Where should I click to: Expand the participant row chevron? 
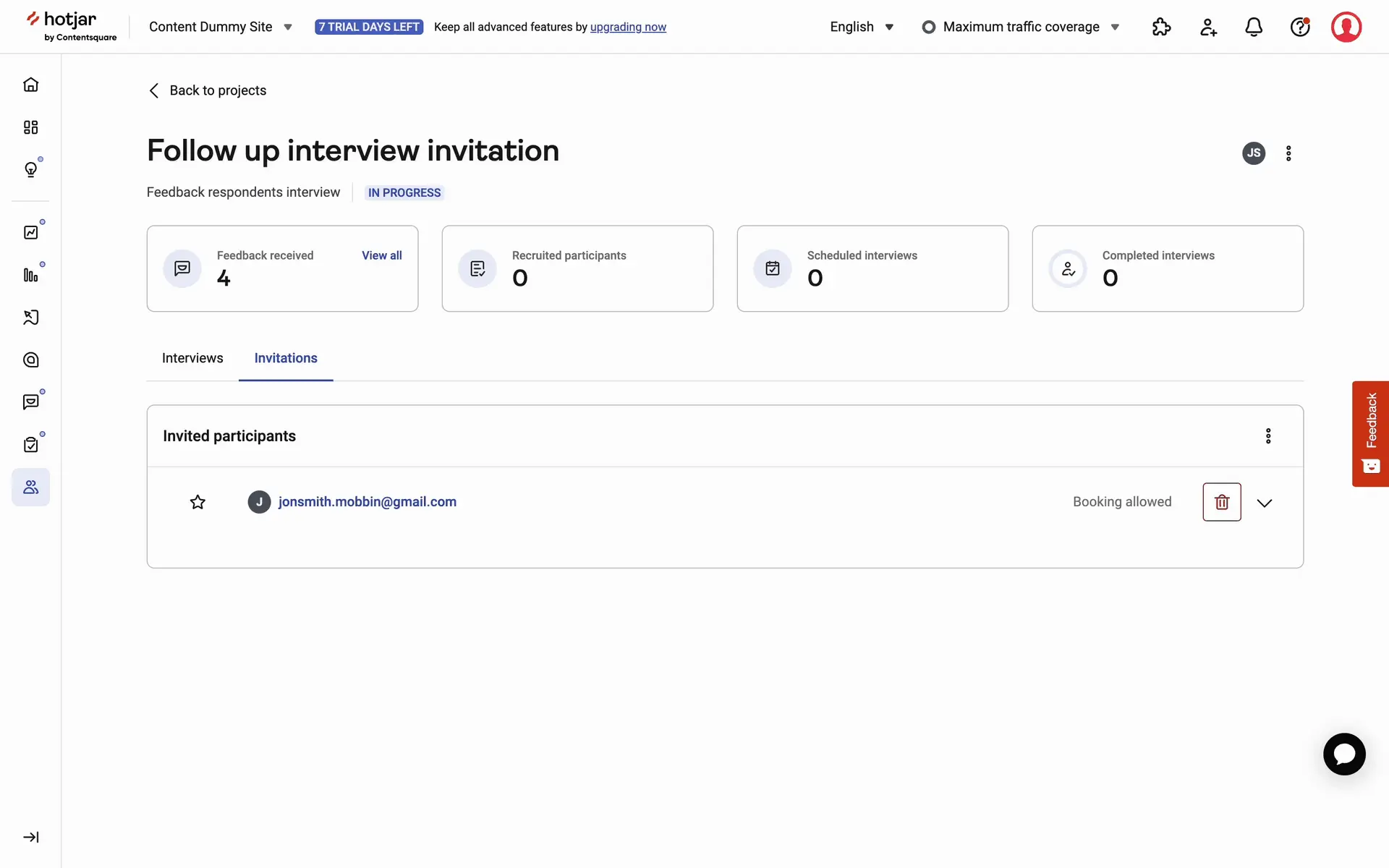[1264, 503]
